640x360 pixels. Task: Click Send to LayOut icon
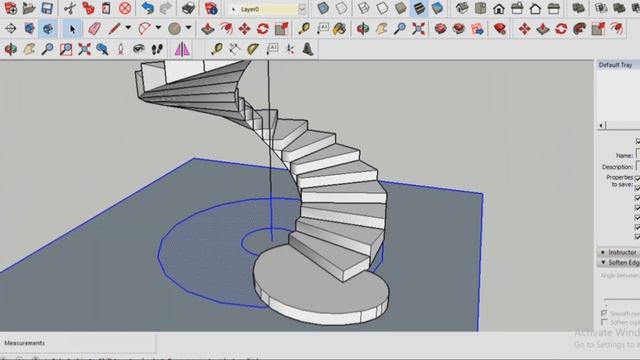coord(477,29)
